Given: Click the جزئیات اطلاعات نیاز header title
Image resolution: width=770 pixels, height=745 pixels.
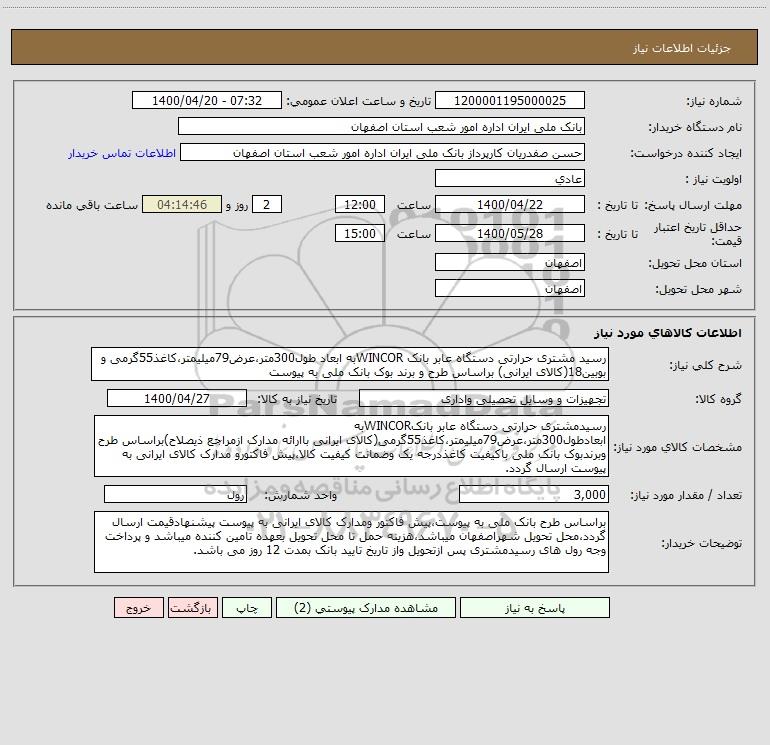Looking at the screenshot, I should (x=682, y=48).
